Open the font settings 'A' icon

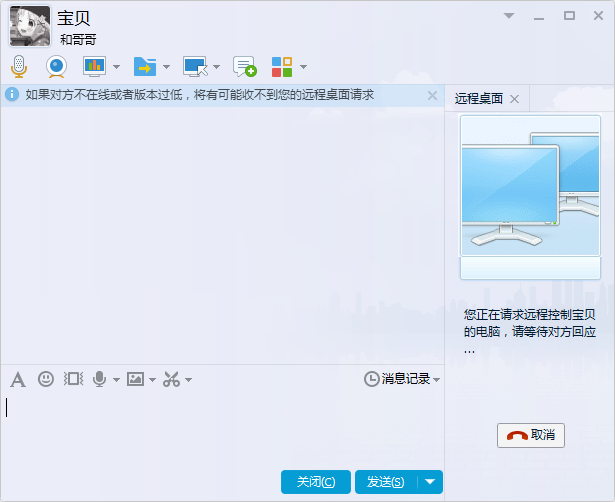(x=17, y=379)
